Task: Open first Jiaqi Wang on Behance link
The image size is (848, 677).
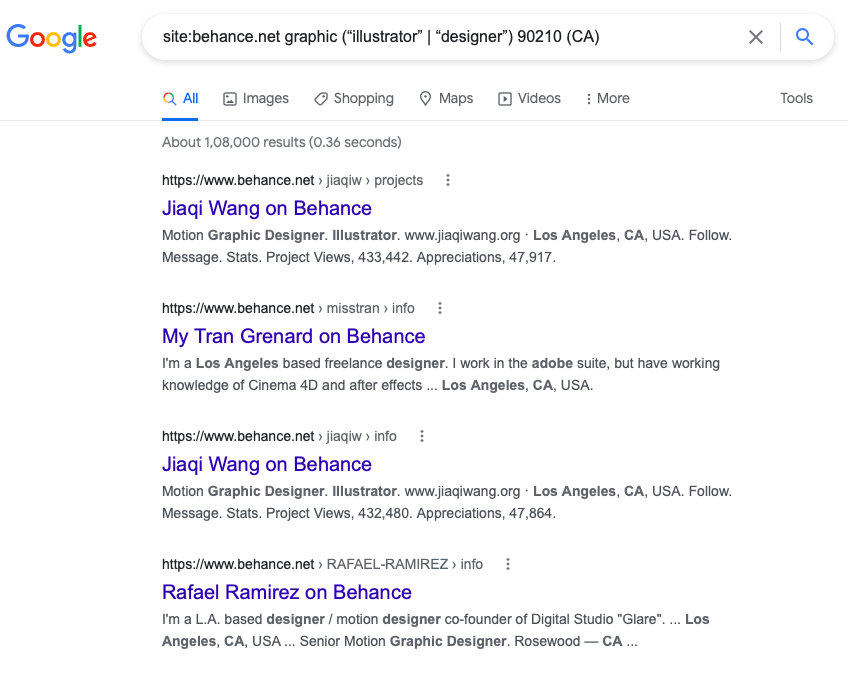Action: pyautogui.click(x=267, y=208)
